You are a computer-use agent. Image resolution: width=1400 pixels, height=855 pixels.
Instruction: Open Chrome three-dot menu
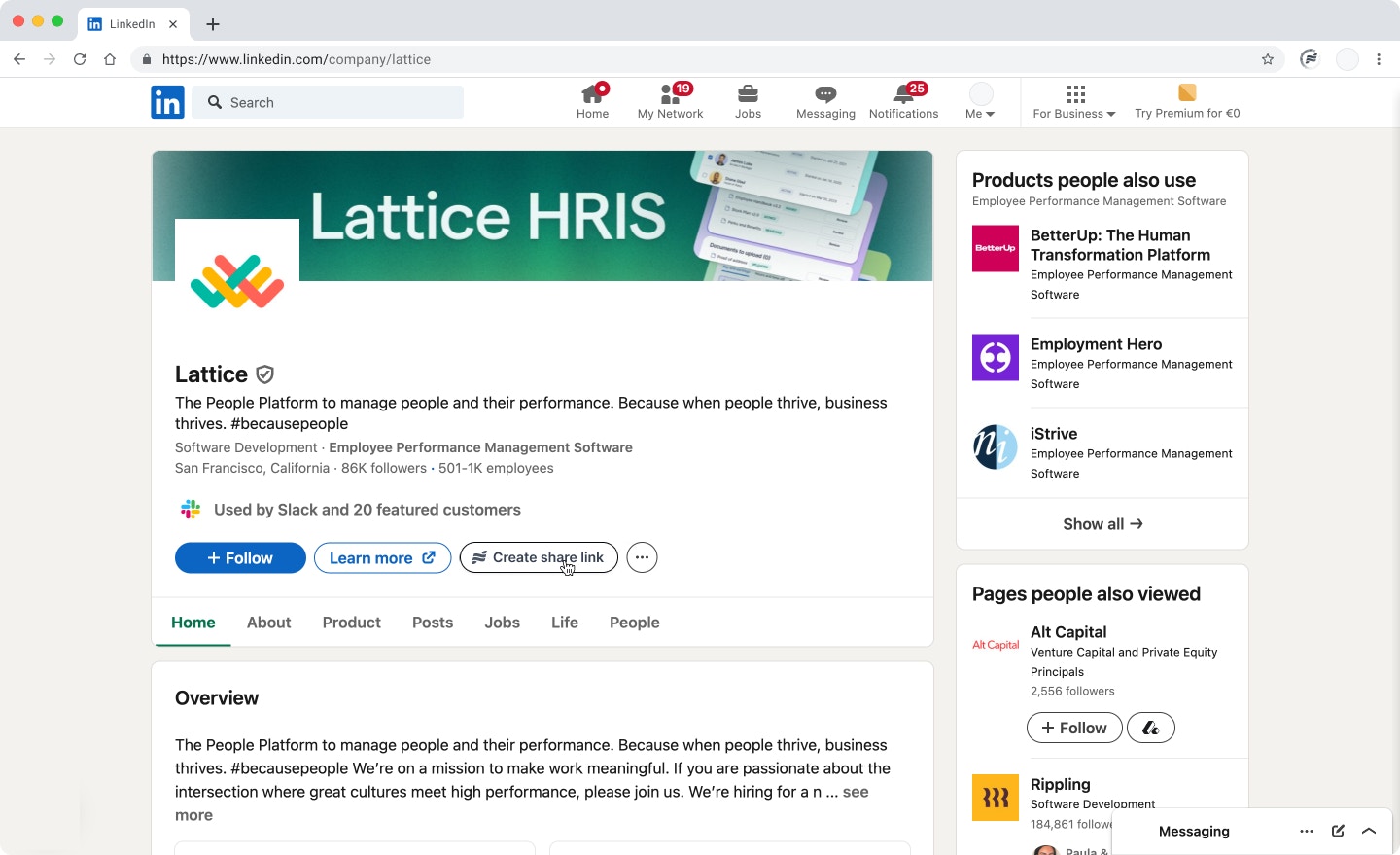click(x=1379, y=59)
